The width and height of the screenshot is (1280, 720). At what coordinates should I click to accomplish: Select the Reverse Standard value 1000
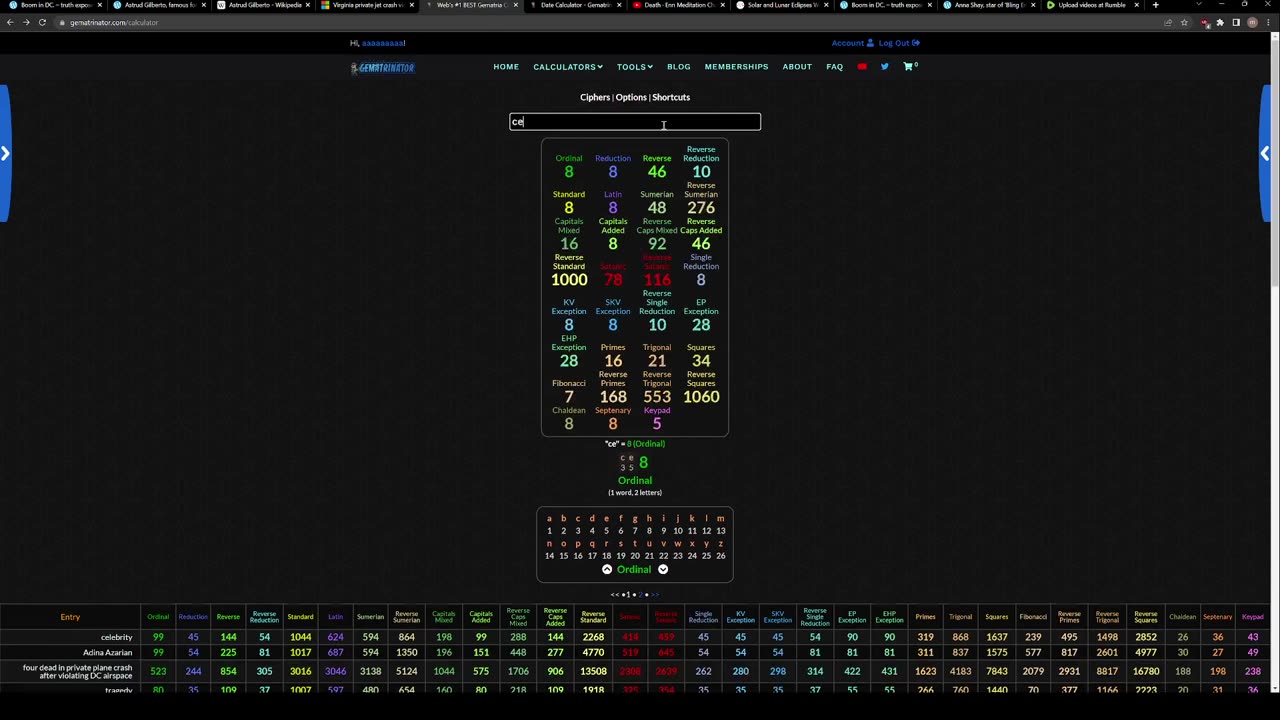[569, 280]
